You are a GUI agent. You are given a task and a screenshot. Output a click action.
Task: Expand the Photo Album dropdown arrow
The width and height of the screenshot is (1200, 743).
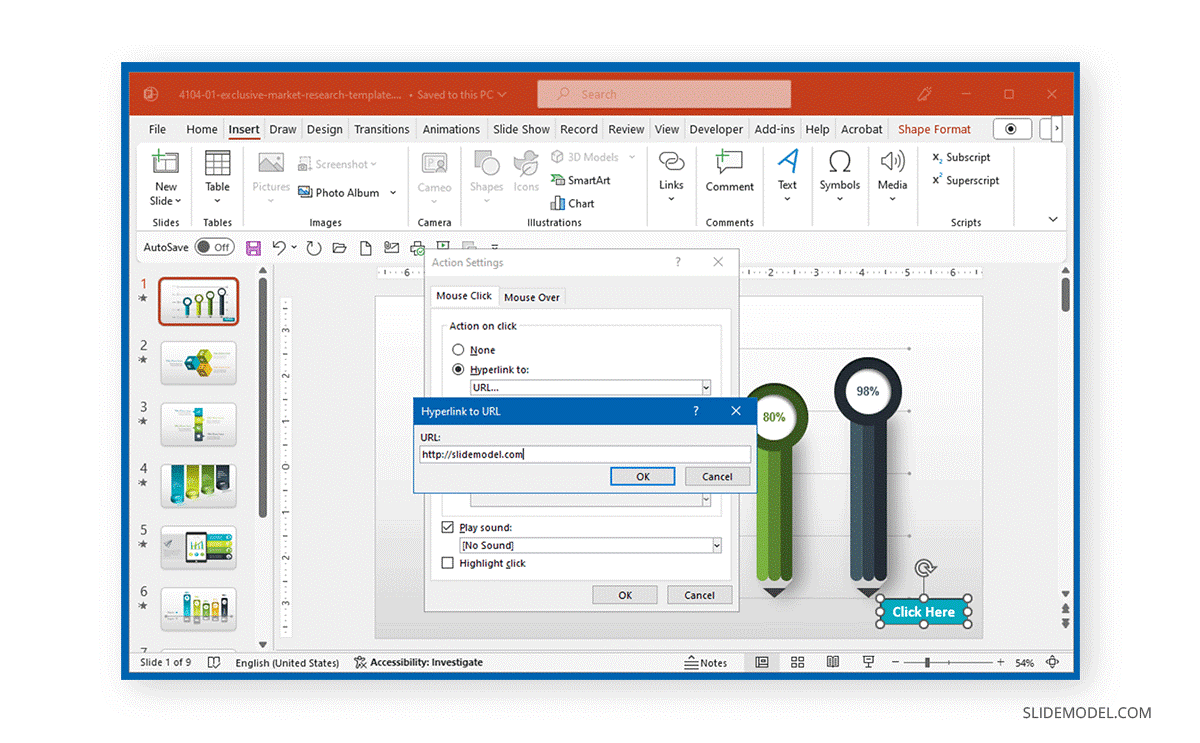tap(393, 193)
